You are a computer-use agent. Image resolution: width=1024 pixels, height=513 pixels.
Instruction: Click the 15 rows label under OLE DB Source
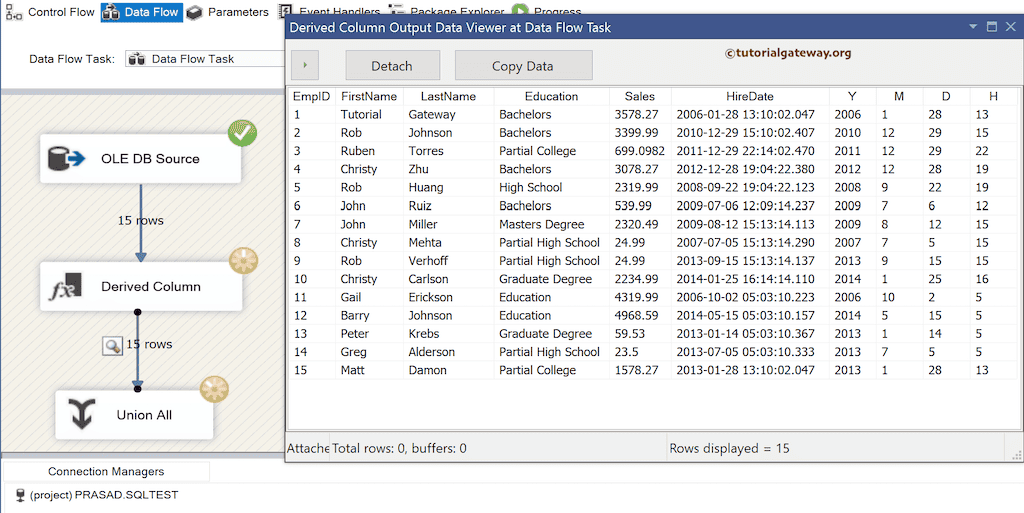[x=140, y=221]
